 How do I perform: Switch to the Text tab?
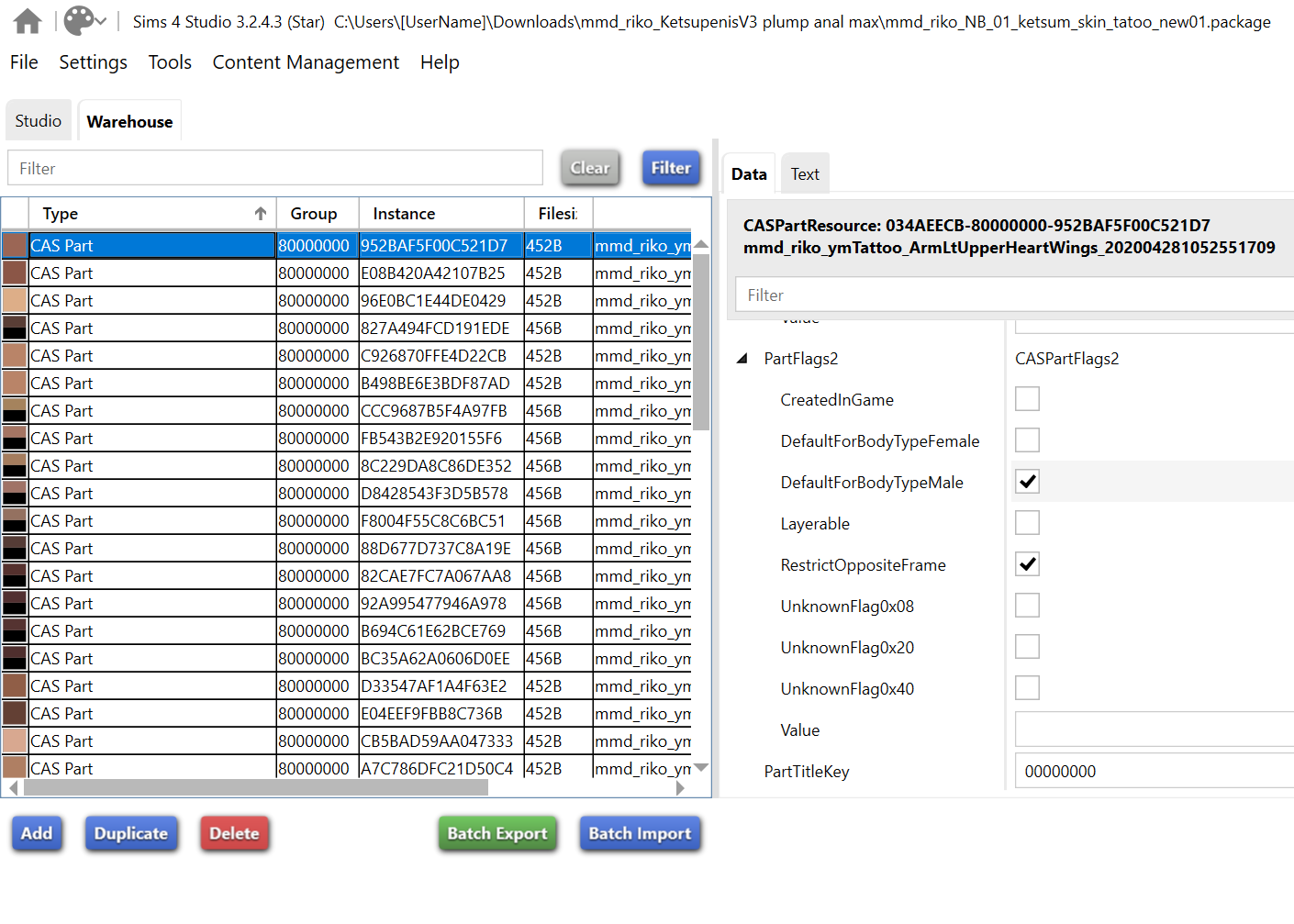tap(805, 173)
